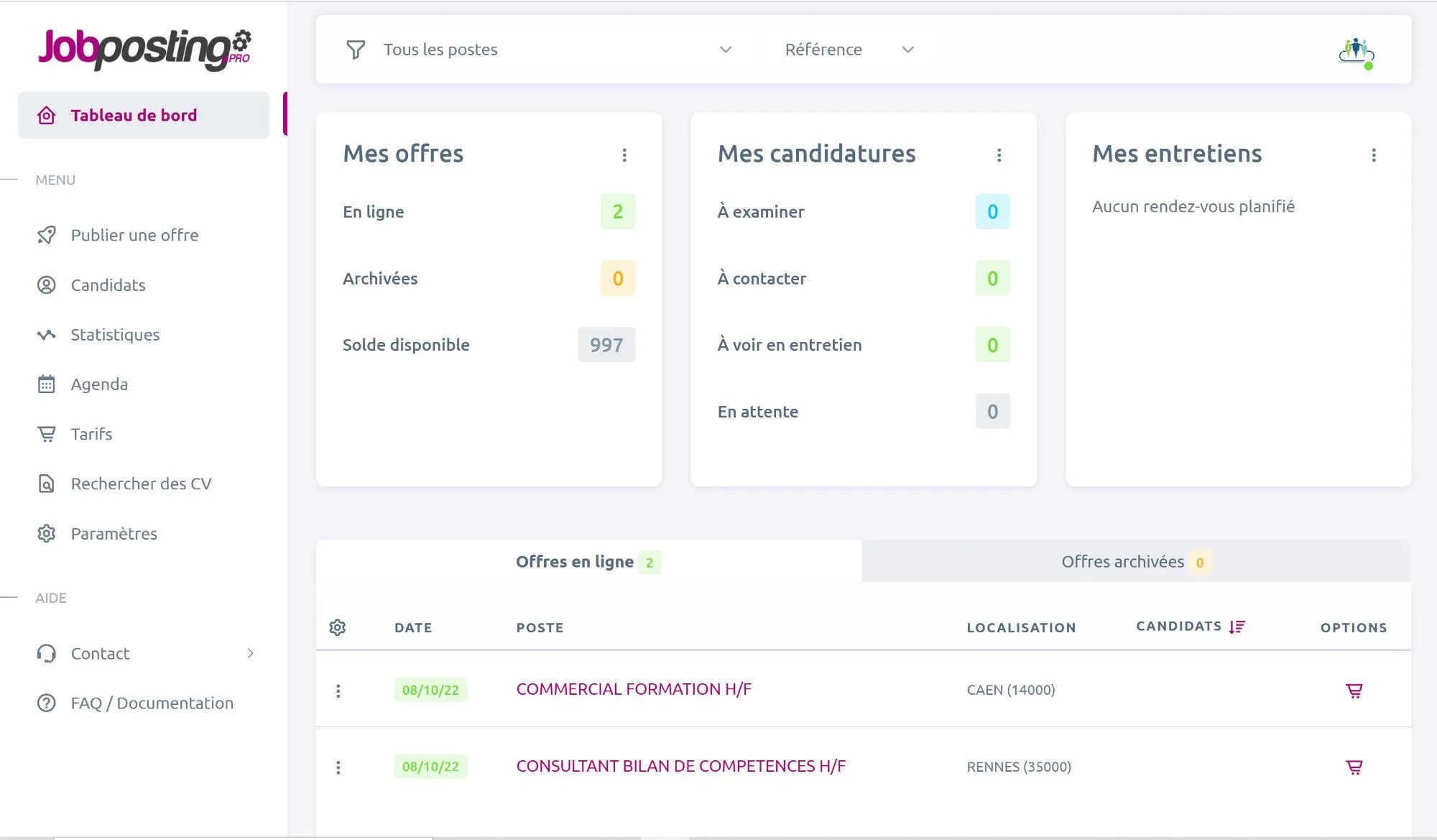Click the Mes offres card title
This screenshot has height=840, width=1437.
click(403, 154)
